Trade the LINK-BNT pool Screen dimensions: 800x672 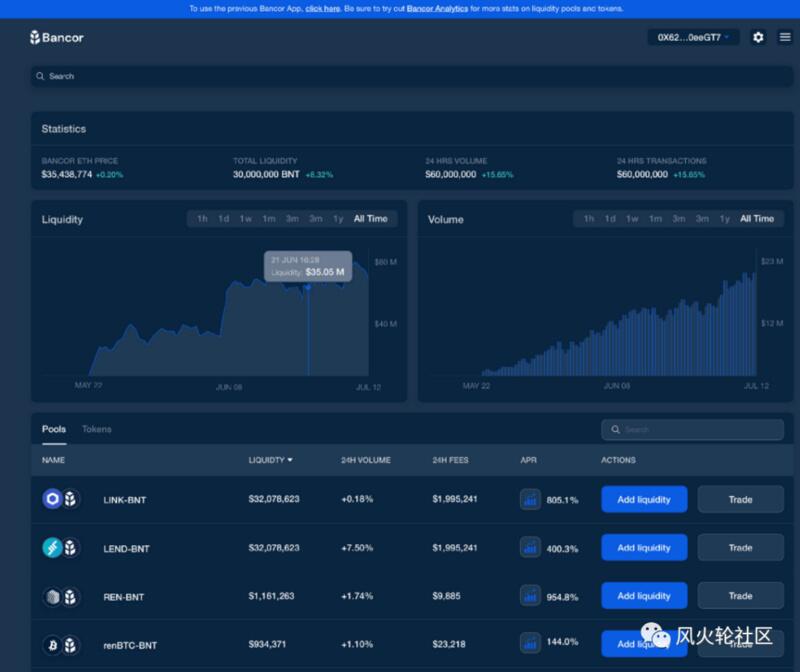[x=740, y=499]
